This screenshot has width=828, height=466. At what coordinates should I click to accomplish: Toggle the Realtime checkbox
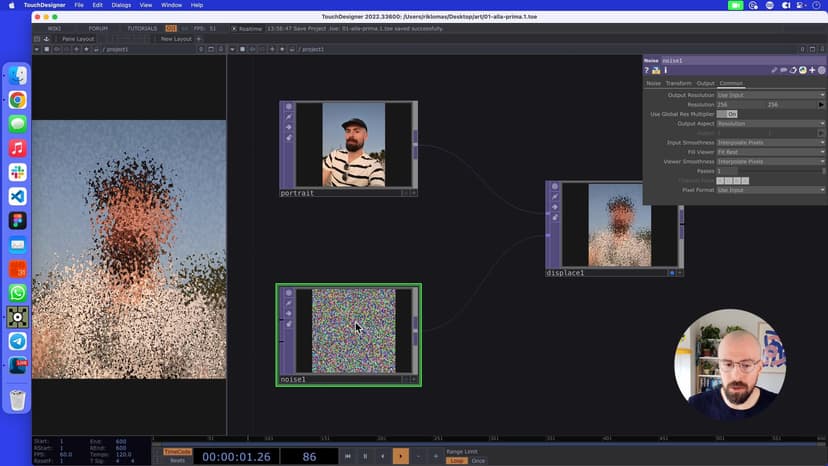coord(233,28)
